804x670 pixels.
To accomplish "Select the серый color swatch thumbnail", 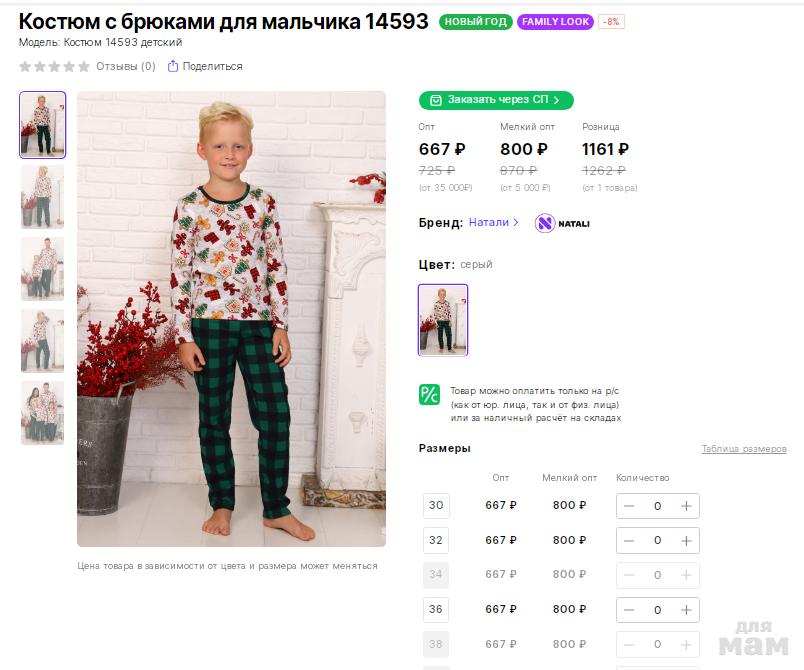I will tap(443, 320).
